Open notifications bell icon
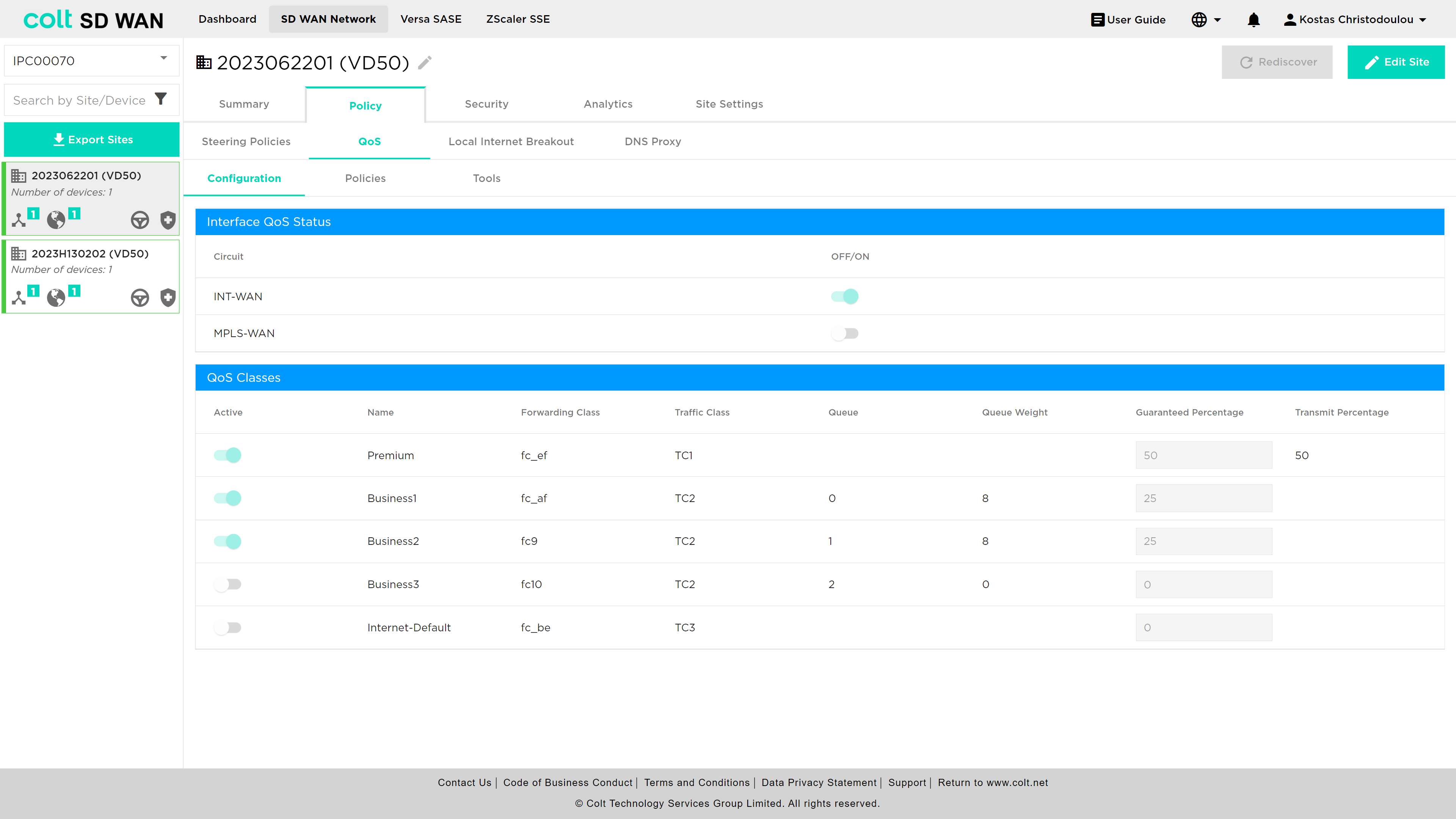 coord(1254,20)
